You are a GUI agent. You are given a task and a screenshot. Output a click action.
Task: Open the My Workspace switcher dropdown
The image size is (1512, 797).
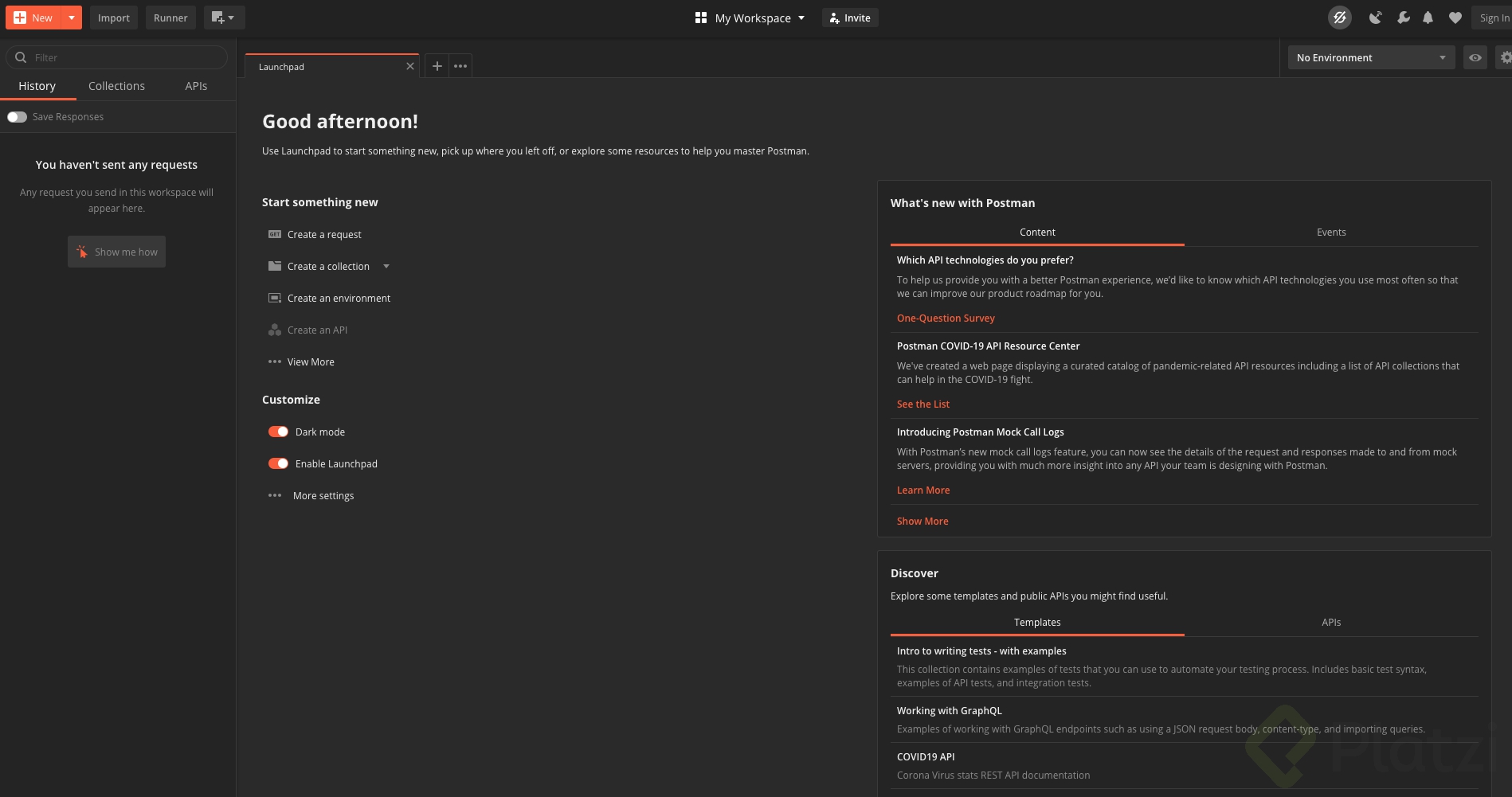pos(760,18)
